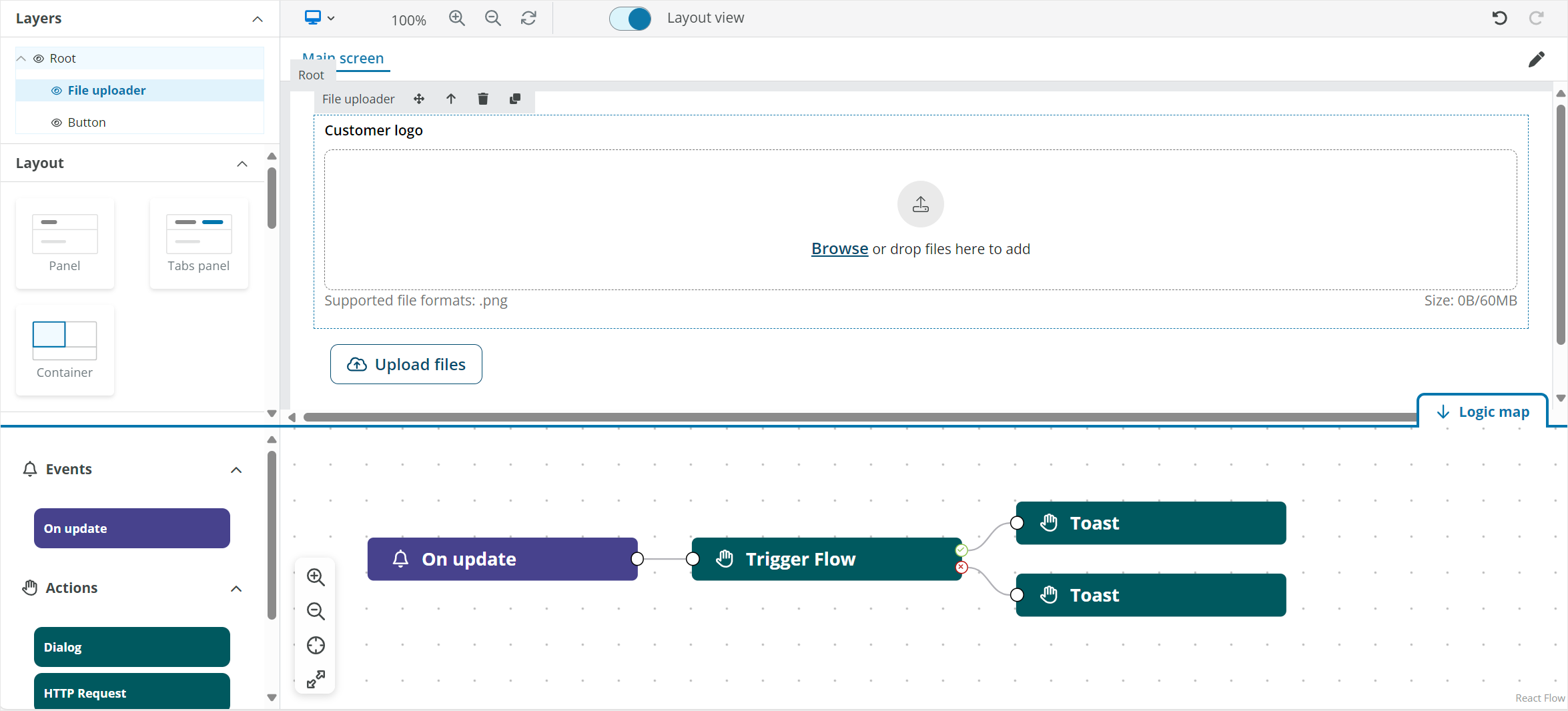Viewport: 1568px width, 711px height.
Task: Fit the logic map to view
Action: (x=316, y=645)
